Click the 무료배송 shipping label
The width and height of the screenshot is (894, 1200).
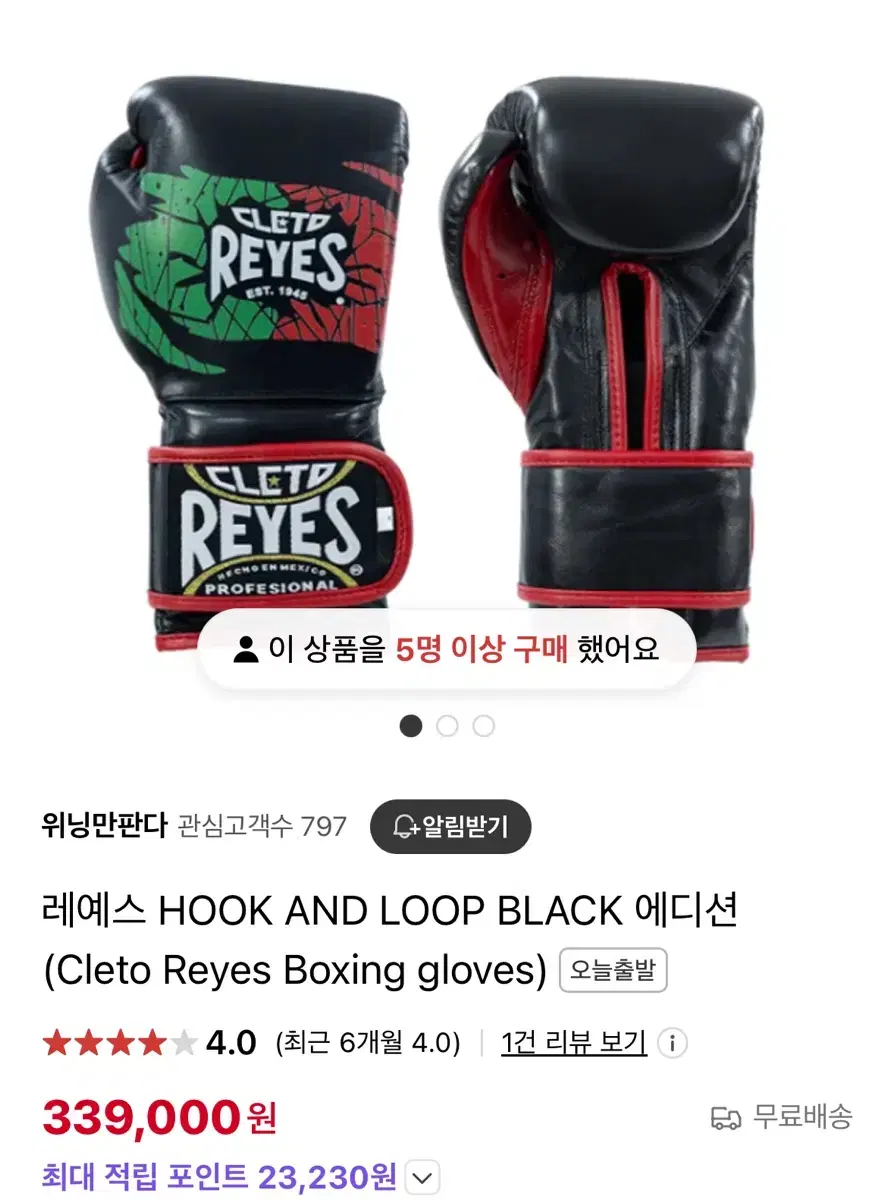(x=802, y=1117)
